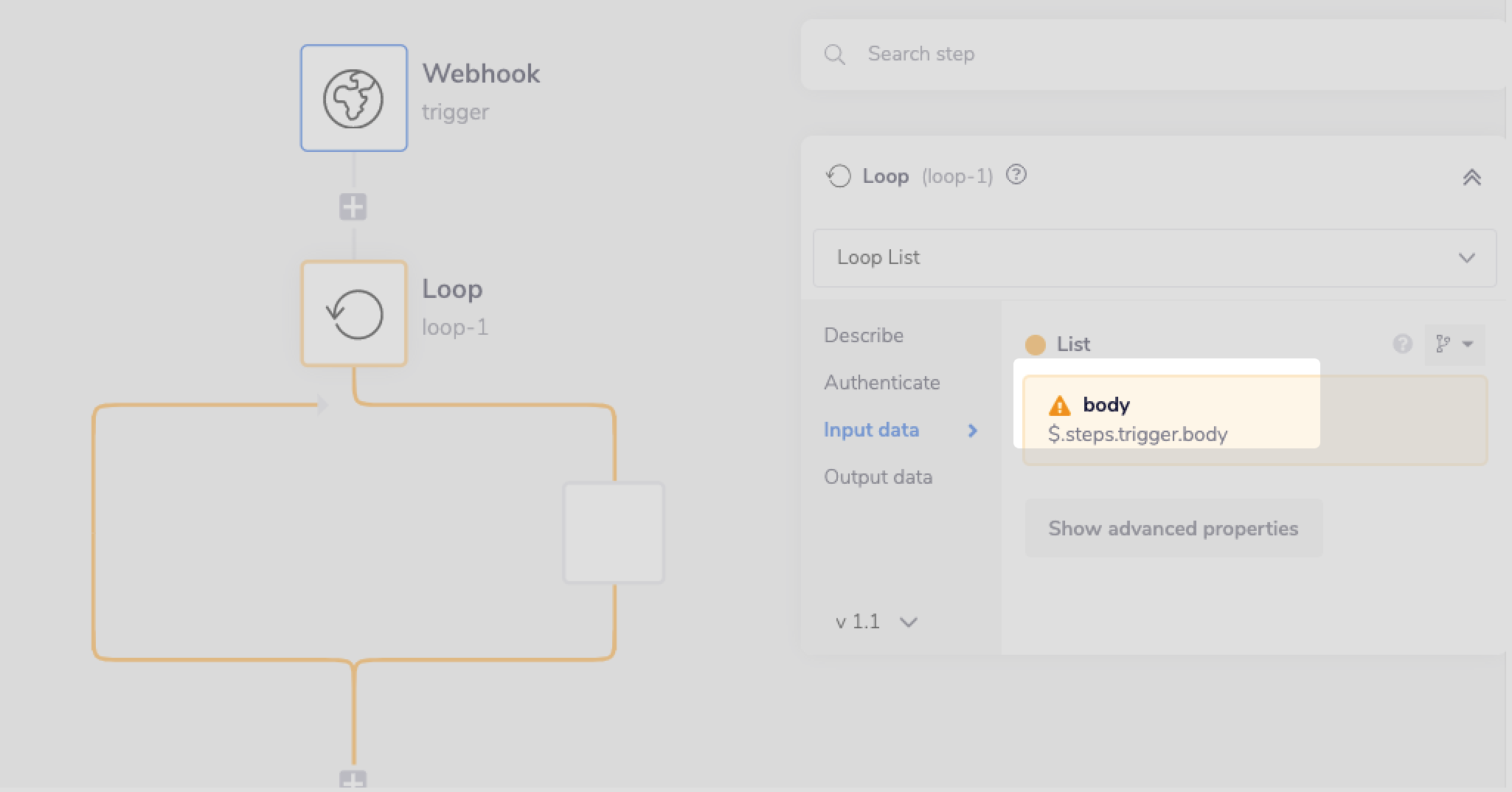Toggle the Input data section arrow
This screenshot has height=792, width=1512.
click(973, 431)
